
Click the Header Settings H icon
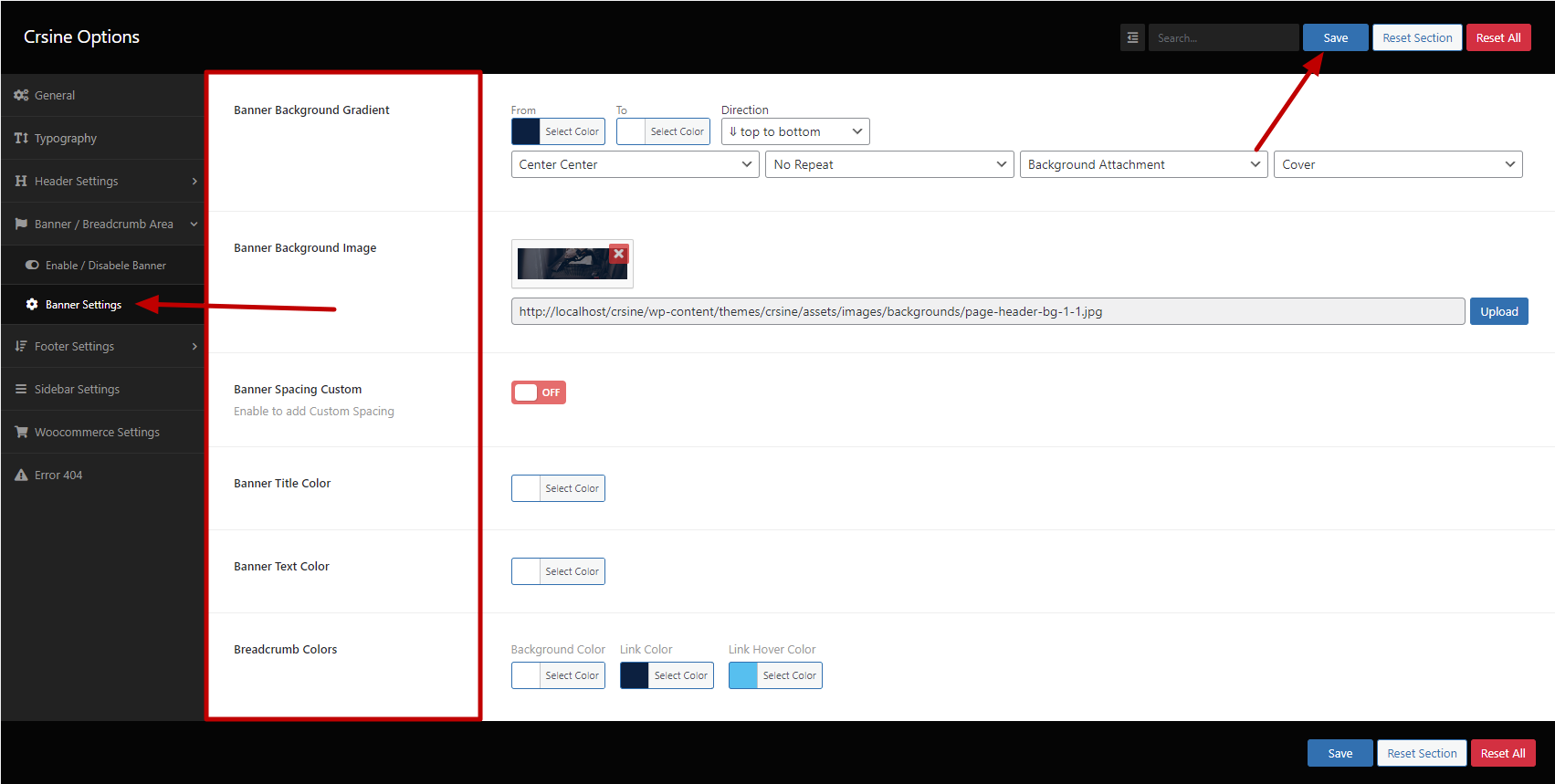[21, 181]
